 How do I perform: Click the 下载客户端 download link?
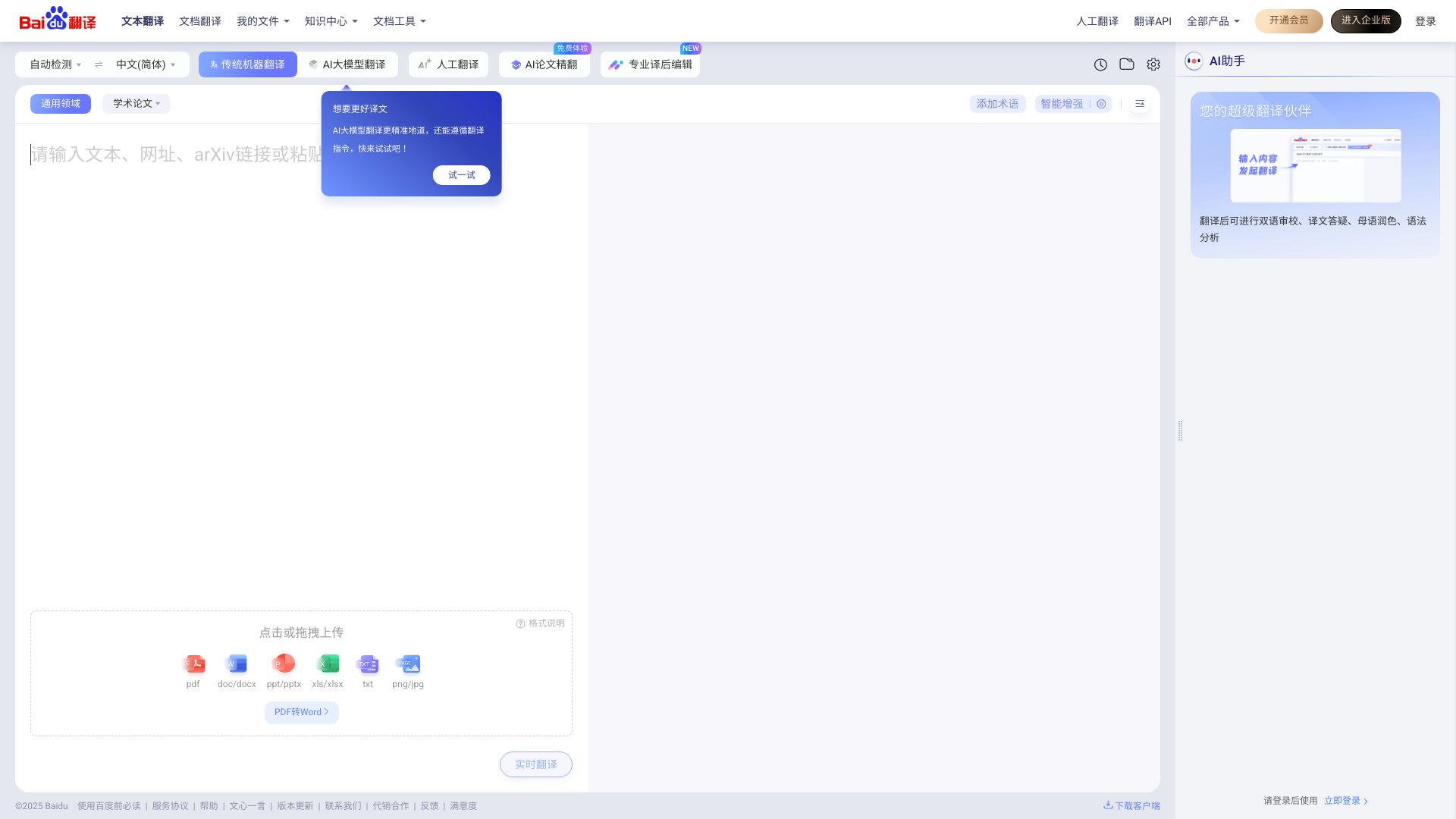coord(1131,805)
